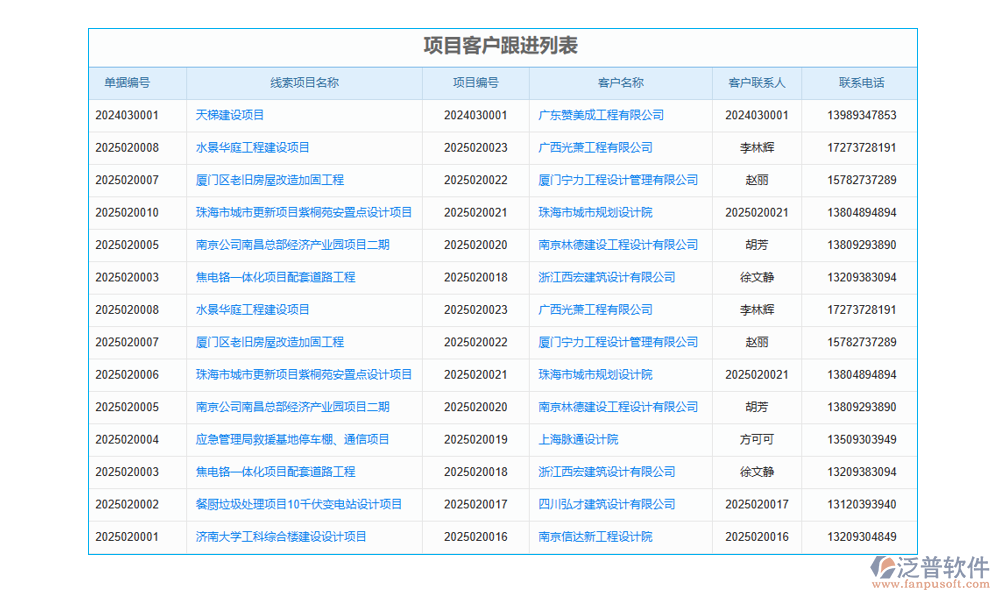The height and width of the screenshot is (600, 1000).
Task: Open customer 广东赞美成工程有限公司
Action: (x=601, y=115)
